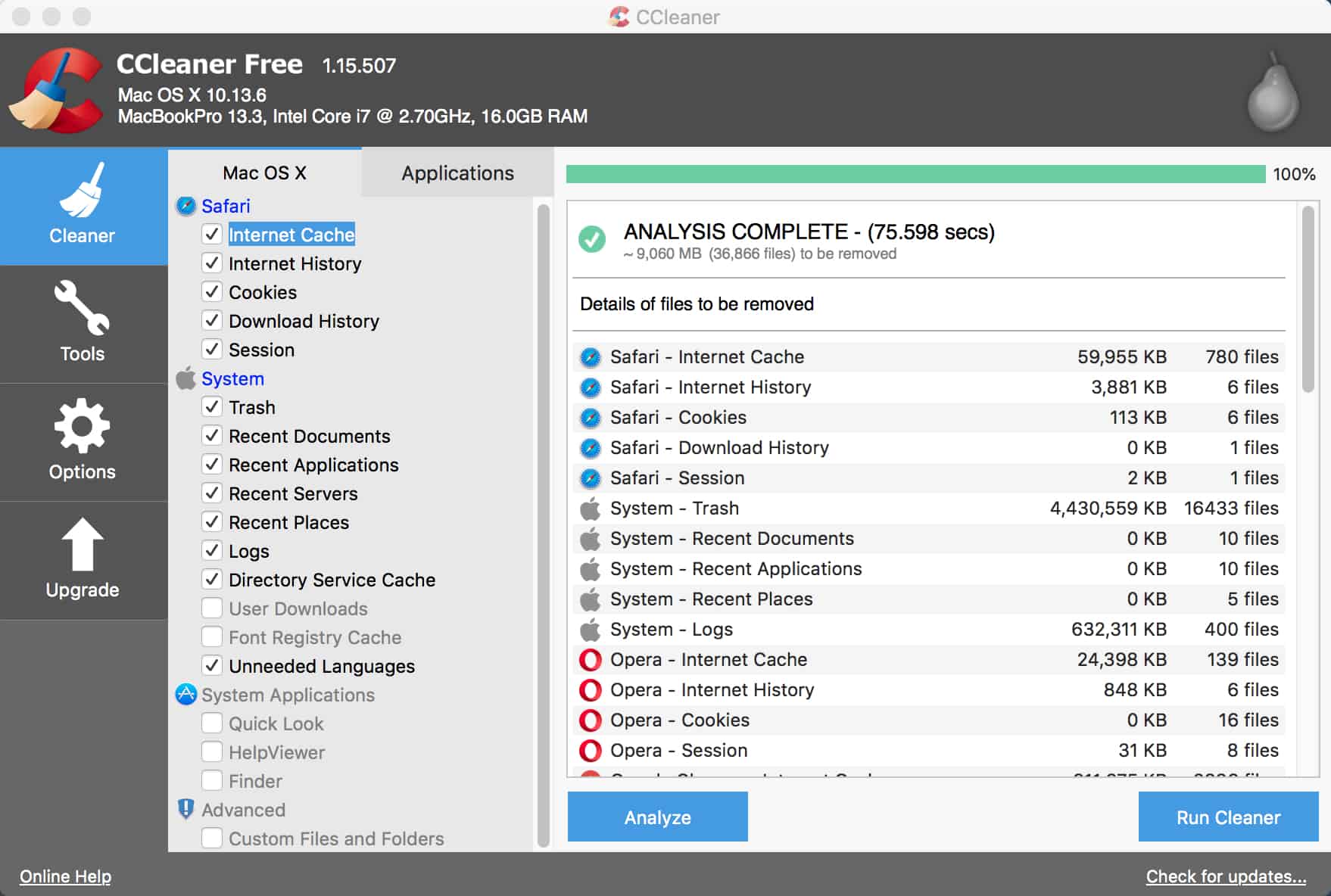1331x896 pixels.
Task: Switch to the Applications tab
Action: pos(457,173)
